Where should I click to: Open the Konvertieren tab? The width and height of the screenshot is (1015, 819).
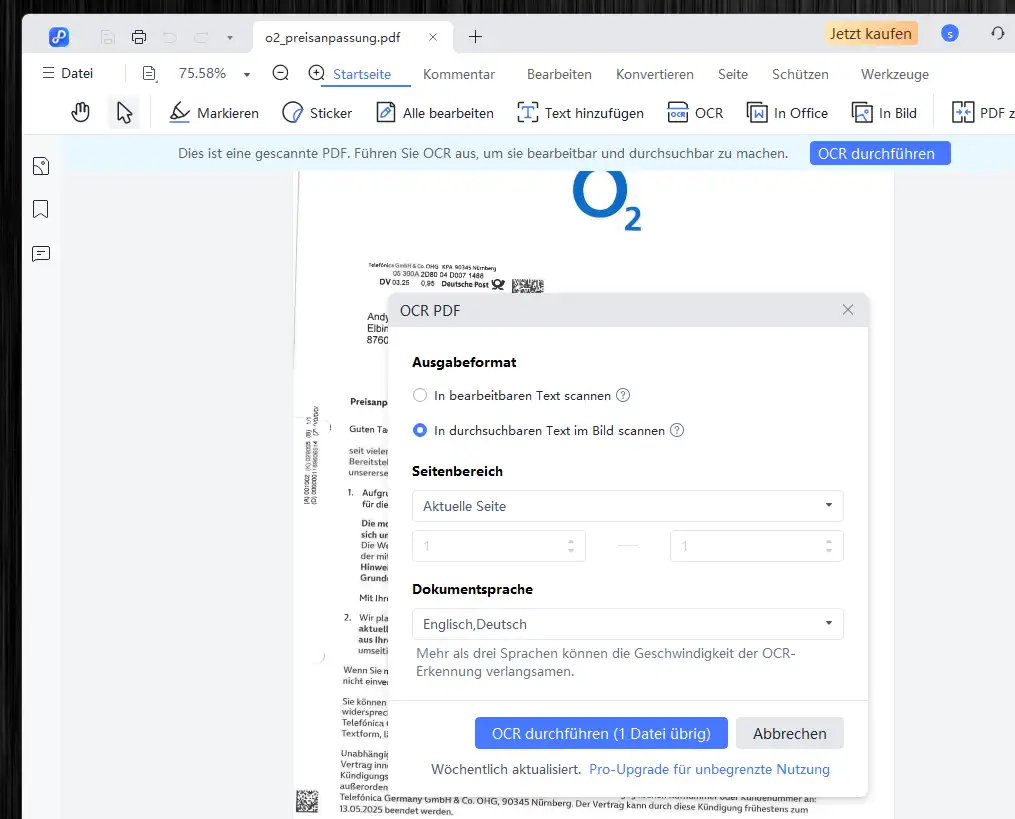(654, 74)
